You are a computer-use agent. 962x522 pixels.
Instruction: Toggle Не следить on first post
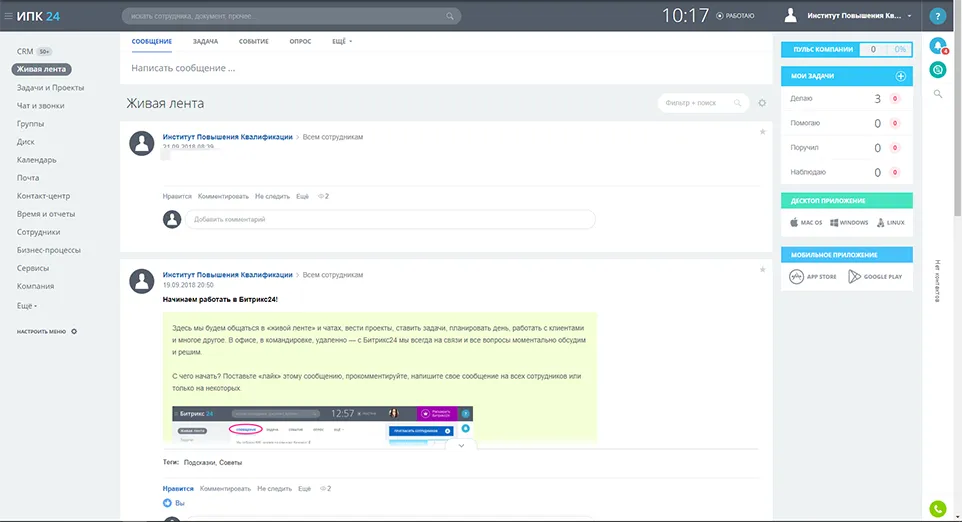click(272, 196)
